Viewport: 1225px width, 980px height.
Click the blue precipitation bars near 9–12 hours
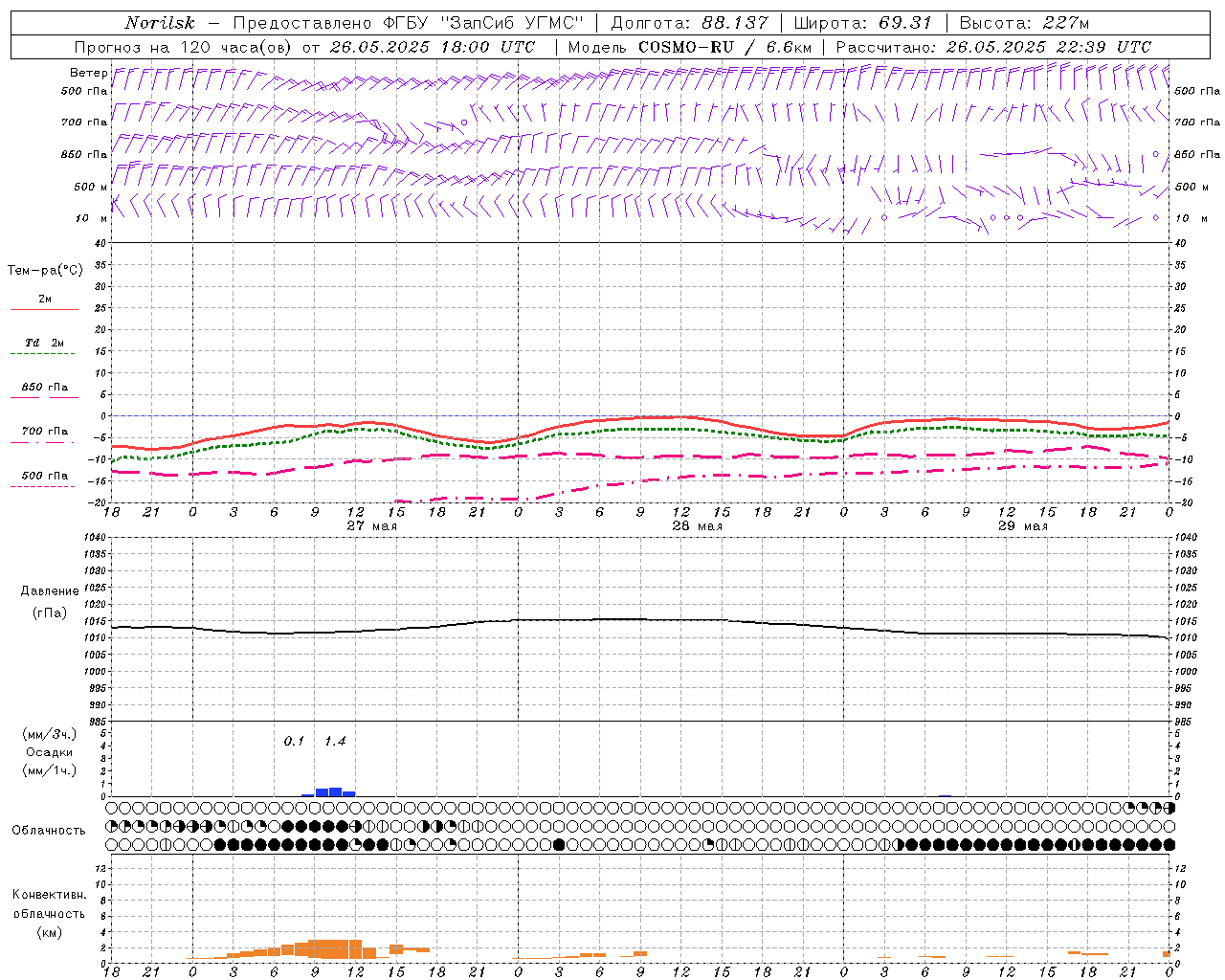328,791
